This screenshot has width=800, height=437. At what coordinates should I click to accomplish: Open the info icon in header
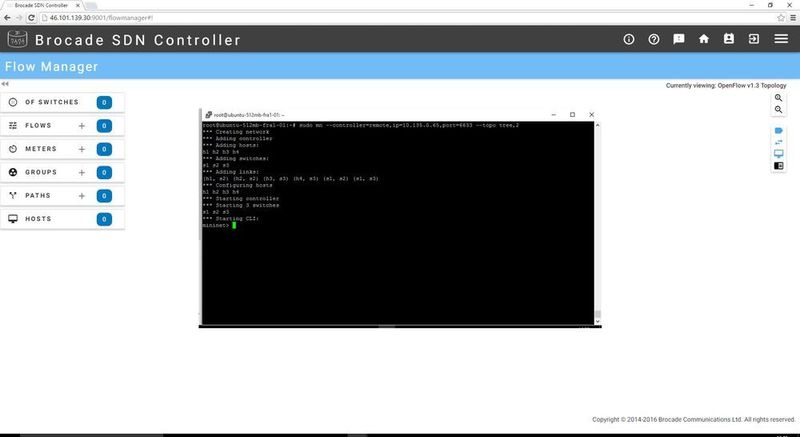(x=629, y=39)
